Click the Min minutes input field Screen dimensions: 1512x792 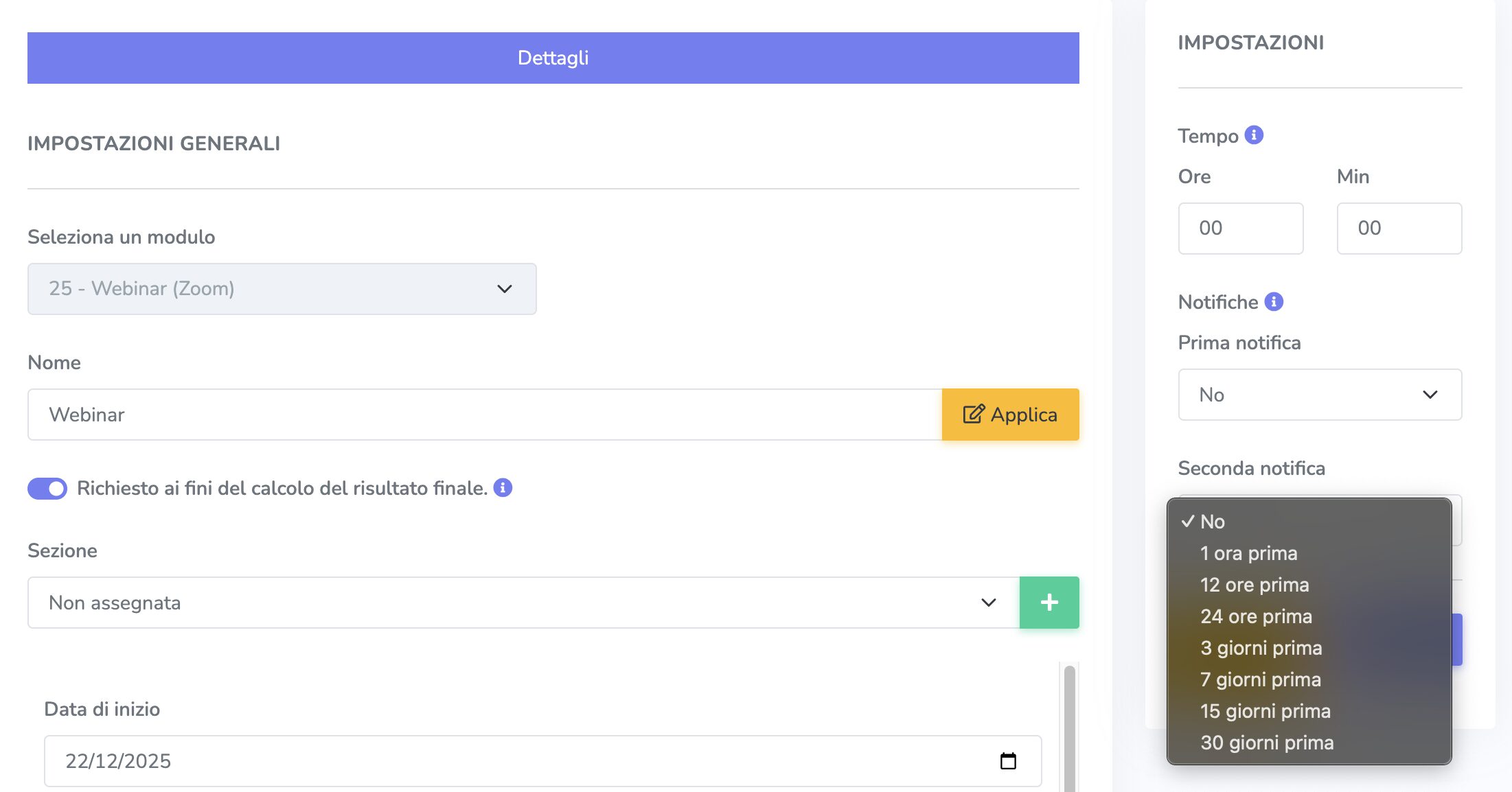click(x=1399, y=229)
